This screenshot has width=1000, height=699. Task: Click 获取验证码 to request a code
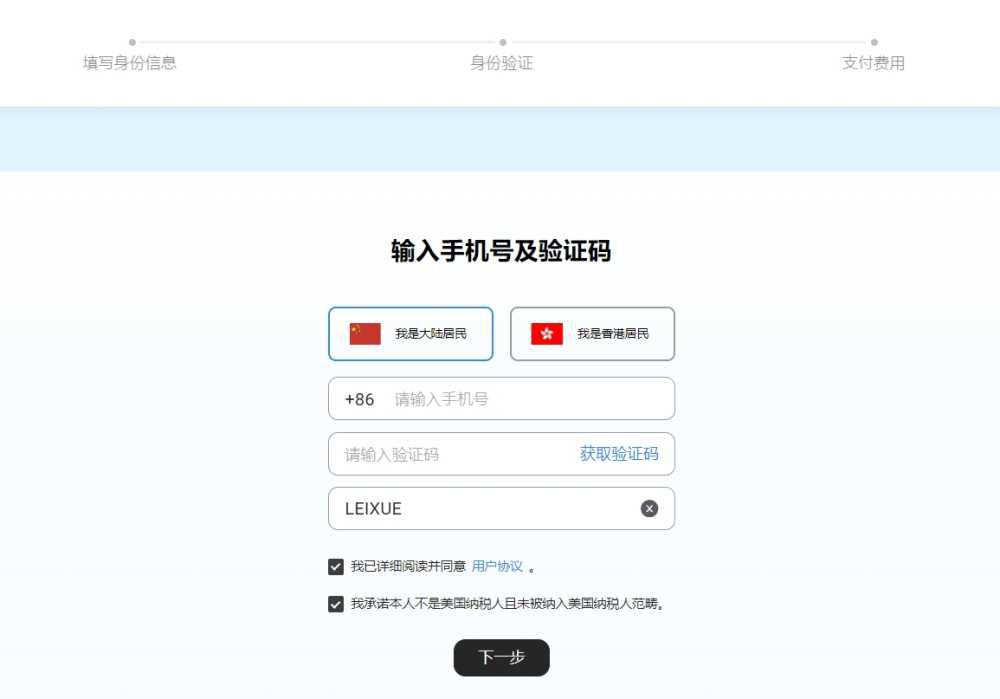pos(619,453)
